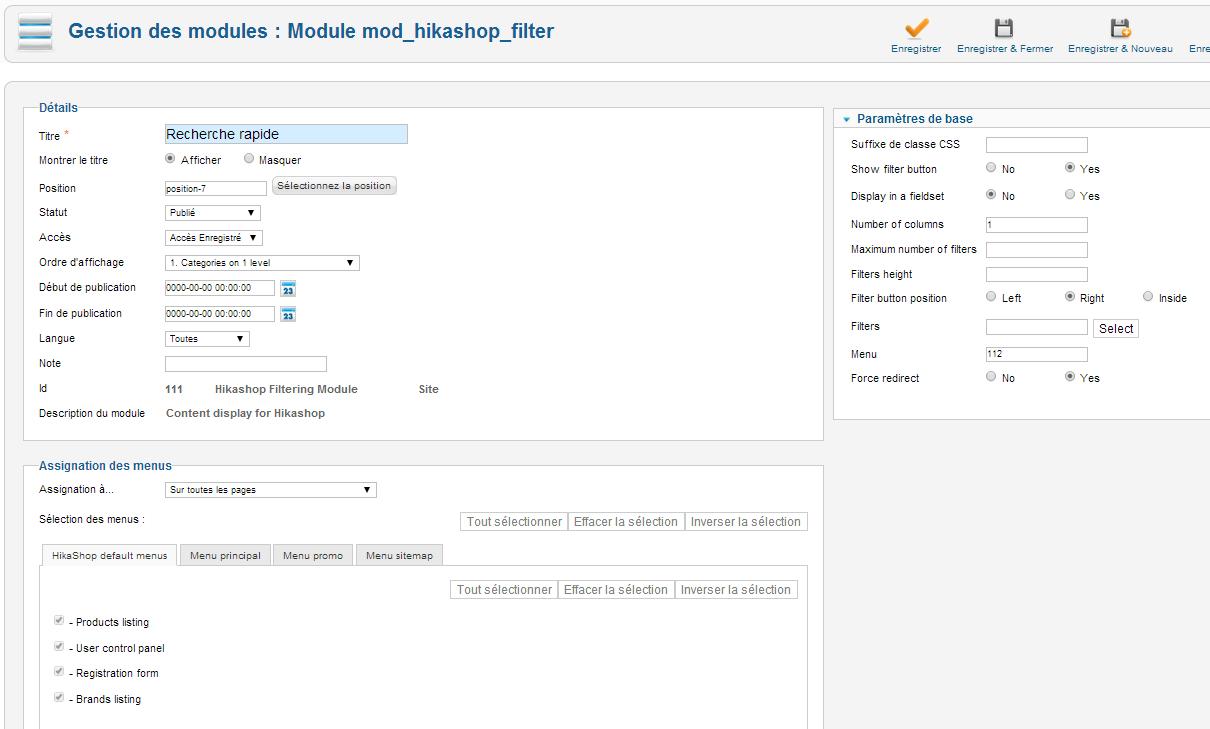Viewport: 1210px width, 729px height.
Task: Click the Sélectionnez la position button
Action: (x=334, y=186)
